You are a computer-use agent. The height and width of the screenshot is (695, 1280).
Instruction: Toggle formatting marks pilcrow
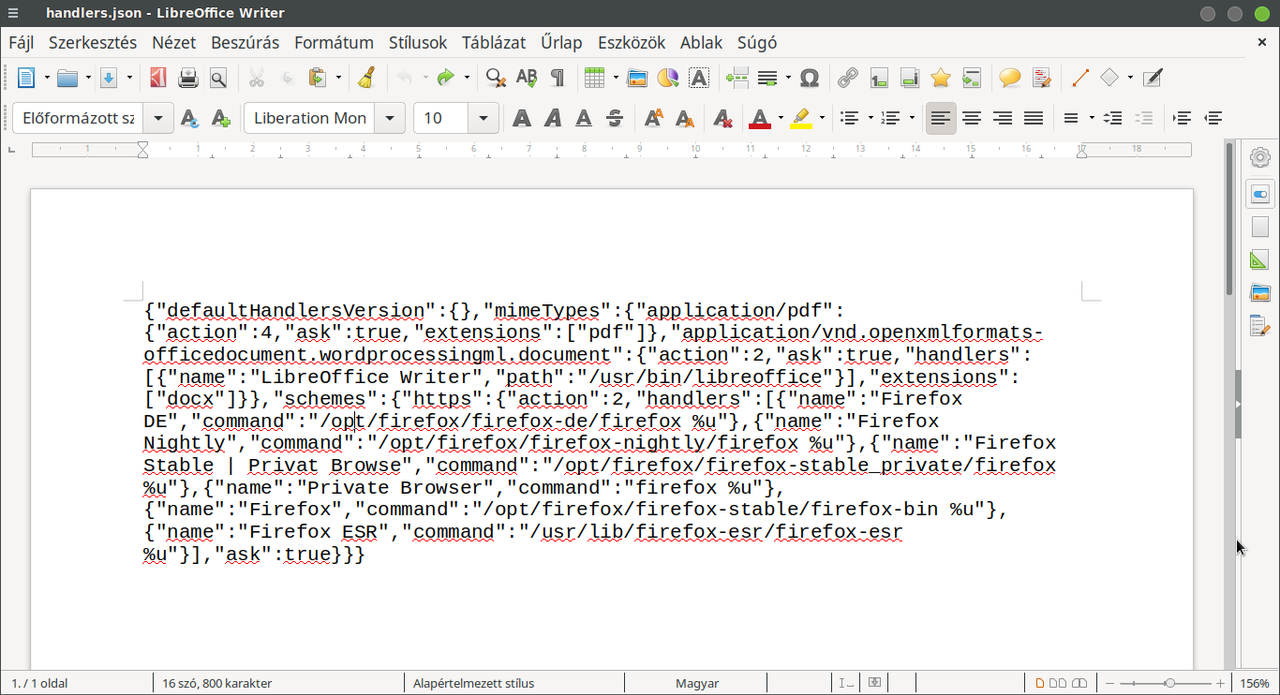[557, 77]
